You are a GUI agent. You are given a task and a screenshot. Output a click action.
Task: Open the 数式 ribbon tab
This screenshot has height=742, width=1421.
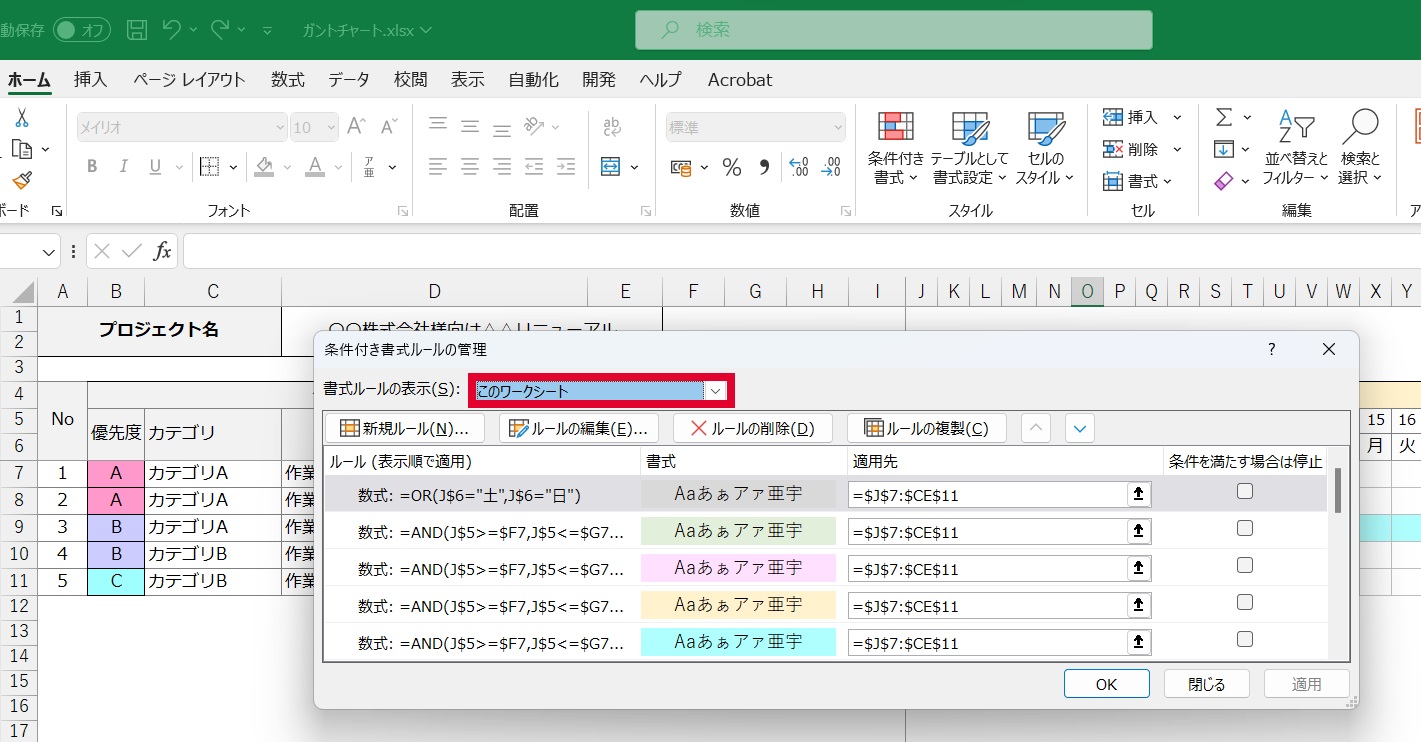(288, 80)
